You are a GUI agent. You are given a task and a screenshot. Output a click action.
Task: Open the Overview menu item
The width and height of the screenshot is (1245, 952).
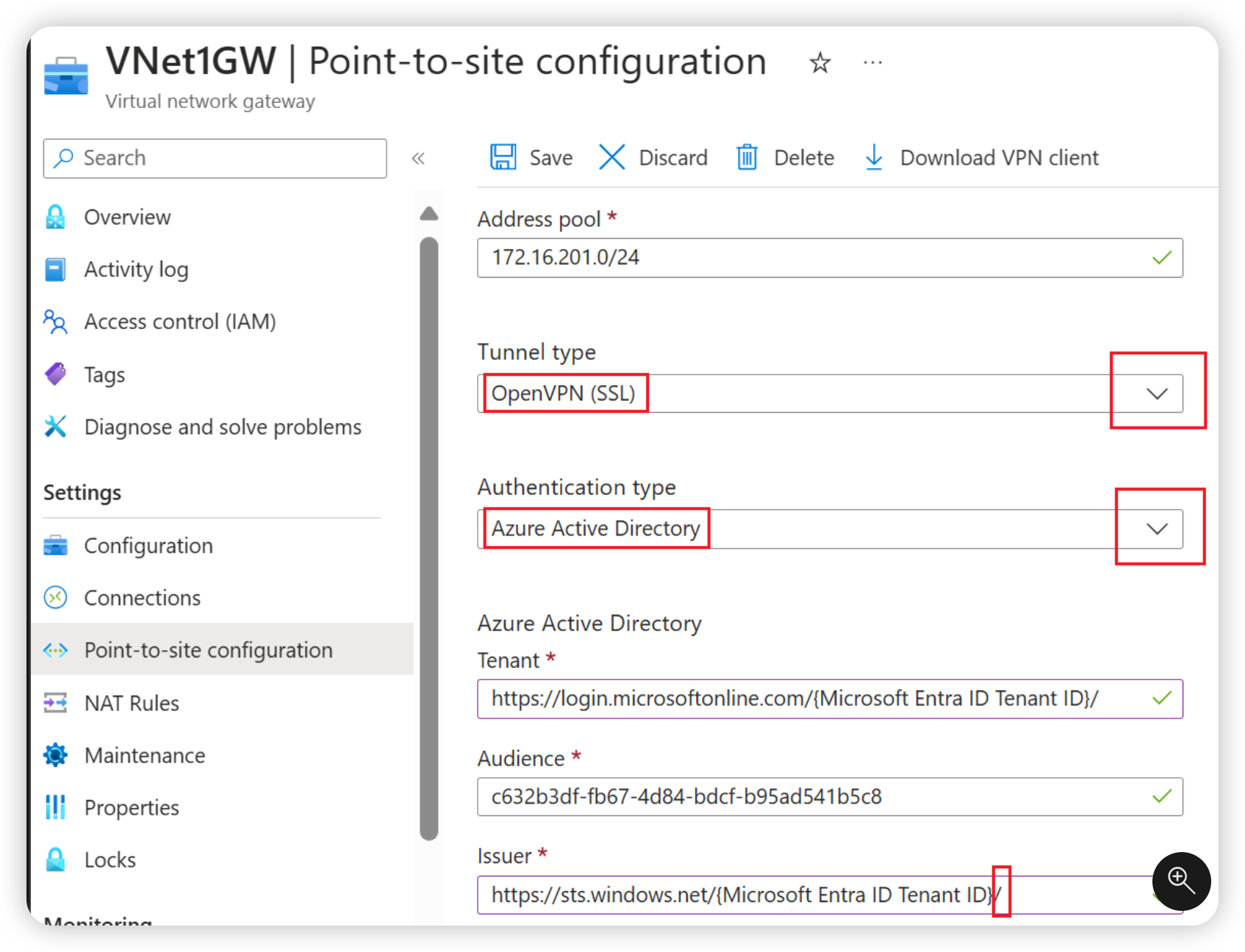point(127,217)
